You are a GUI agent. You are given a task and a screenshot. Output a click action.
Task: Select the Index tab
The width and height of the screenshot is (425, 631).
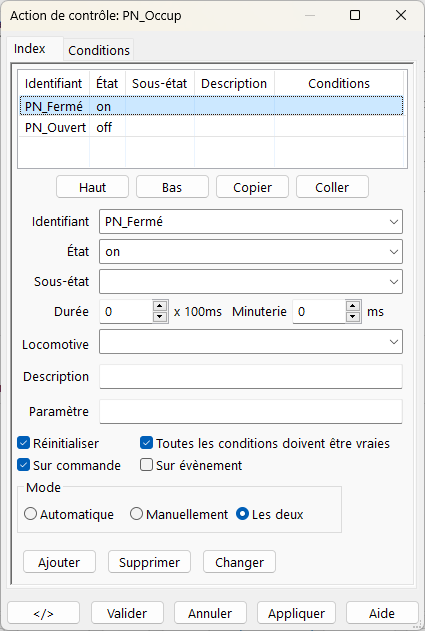click(x=29, y=49)
